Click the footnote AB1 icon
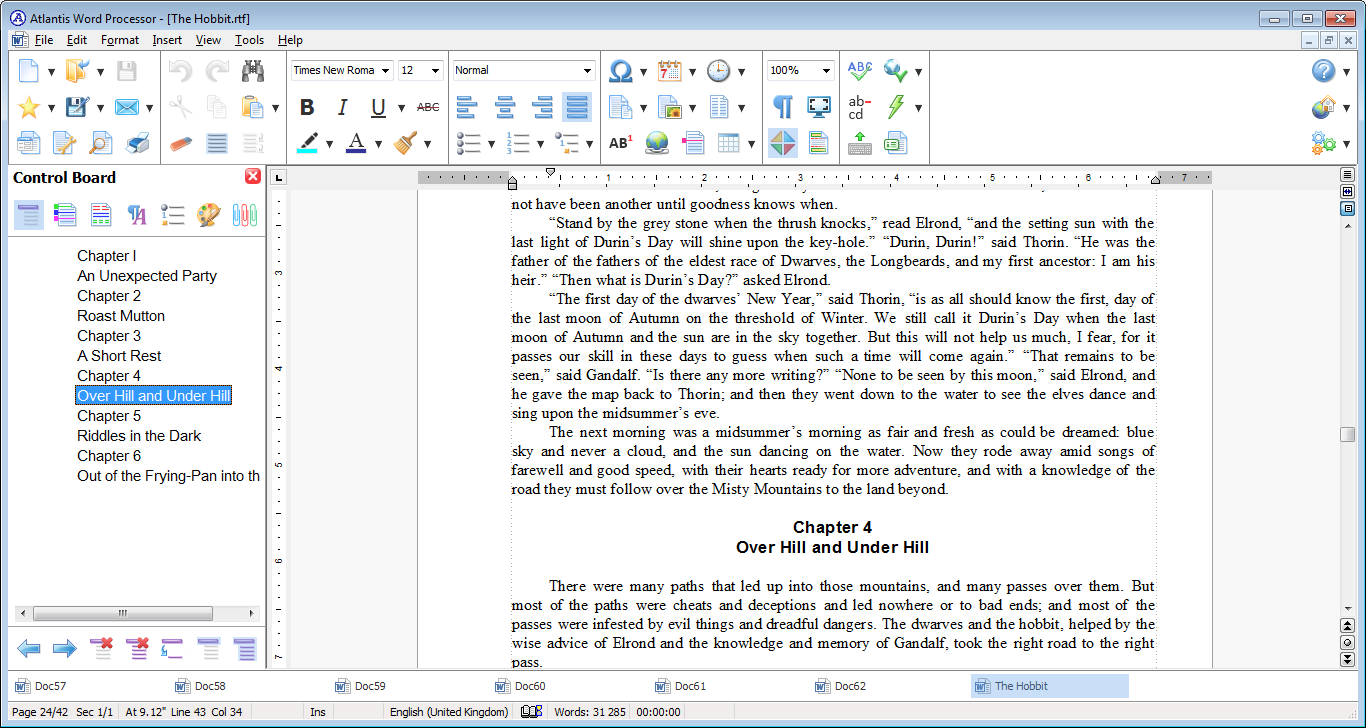The image size is (1366, 728). pyautogui.click(x=620, y=143)
